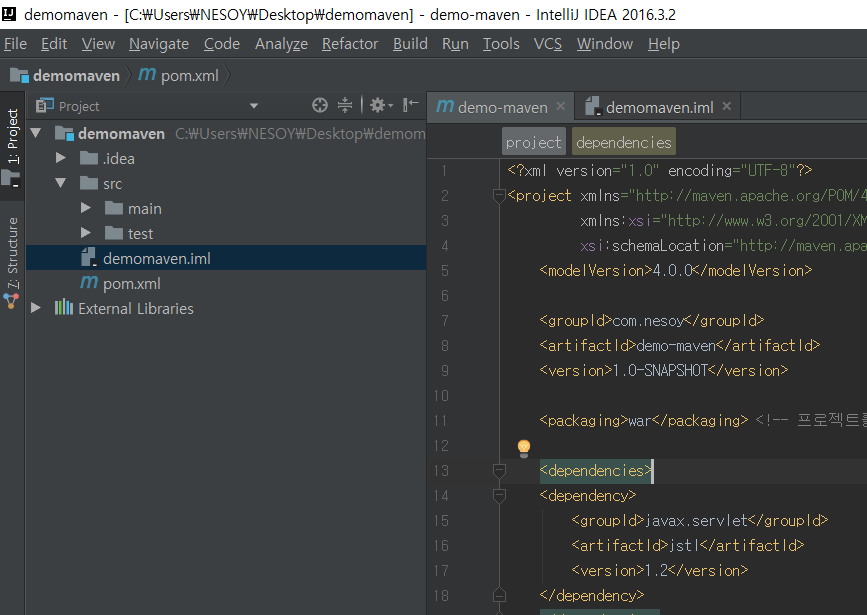Image resolution: width=867 pixels, height=615 pixels.
Task: Click pom.xml breadcrumb in navigation bar
Action: point(179,76)
